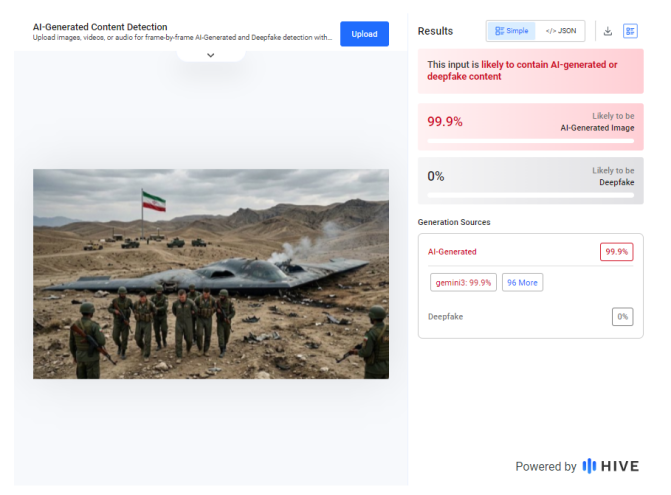The width and height of the screenshot is (671, 495).
Task: Click the AI-Generated Image probability bar
Action: point(530,142)
